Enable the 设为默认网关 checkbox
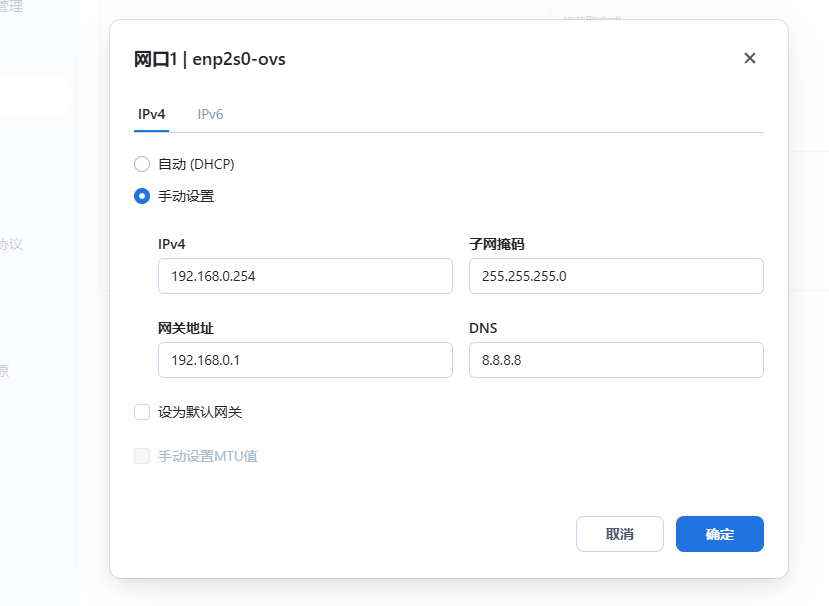 point(142,412)
